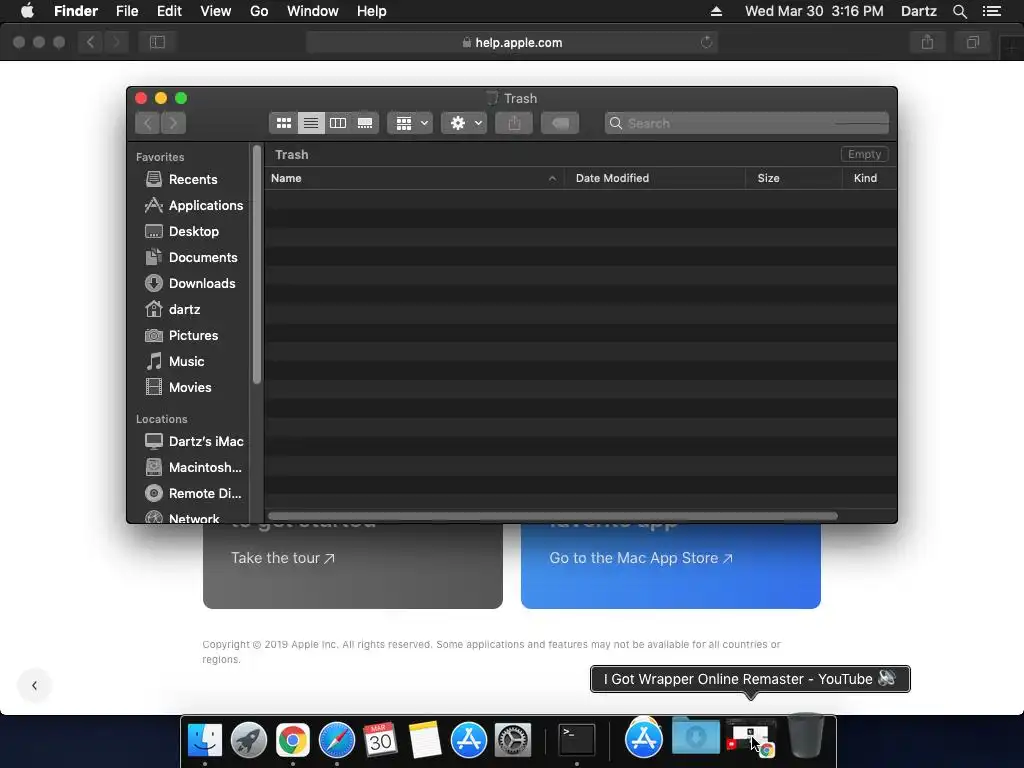This screenshot has width=1024, height=768.
Task: Click the eject icon in menu bar
Action: point(716,11)
